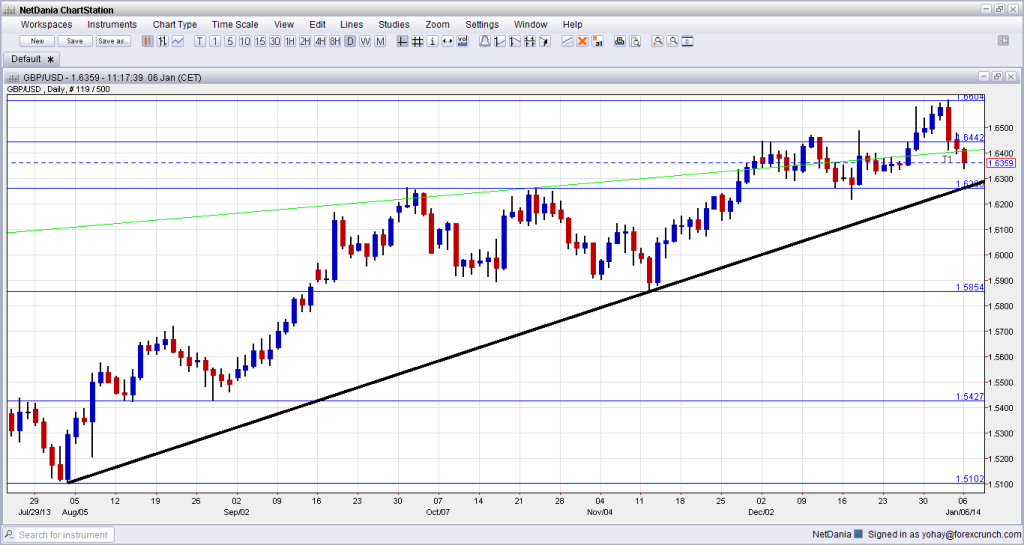This screenshot has width=1024, height=545.
Task: Click the alert bell icon
Action: point(485,41)
